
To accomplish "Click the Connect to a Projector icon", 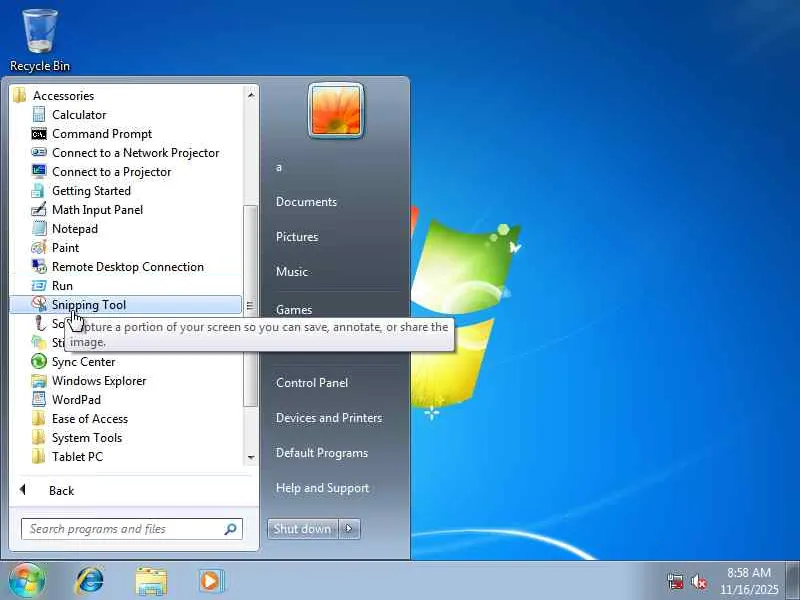I will pyautogui.click(x=39, y=171).
